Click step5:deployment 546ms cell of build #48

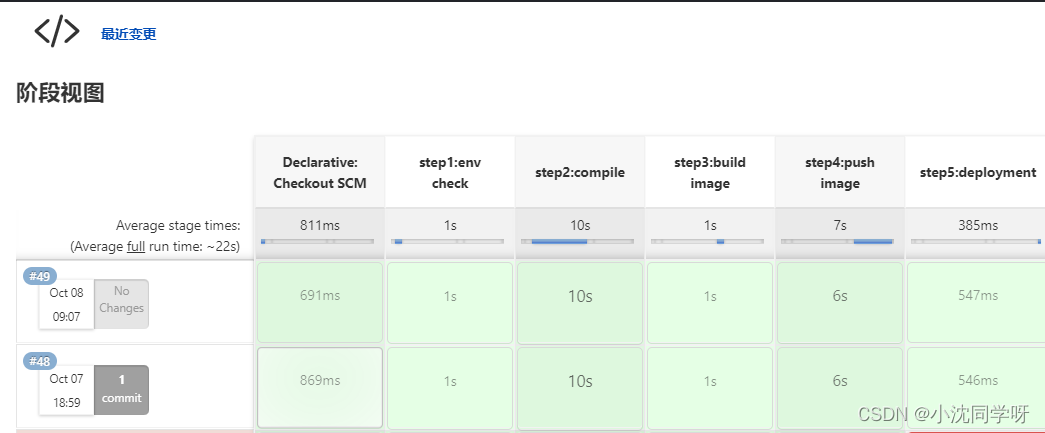point(976,388)
